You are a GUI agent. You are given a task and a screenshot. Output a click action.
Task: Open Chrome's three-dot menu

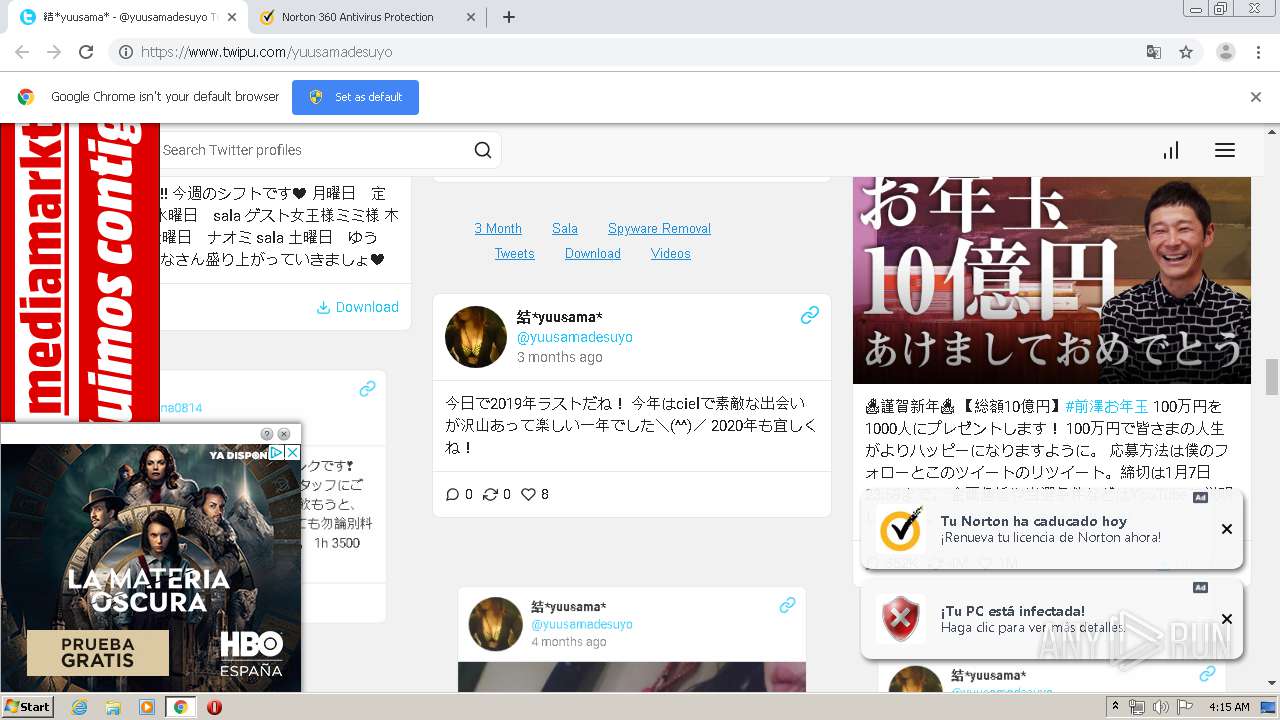[x=1259, y=52]
